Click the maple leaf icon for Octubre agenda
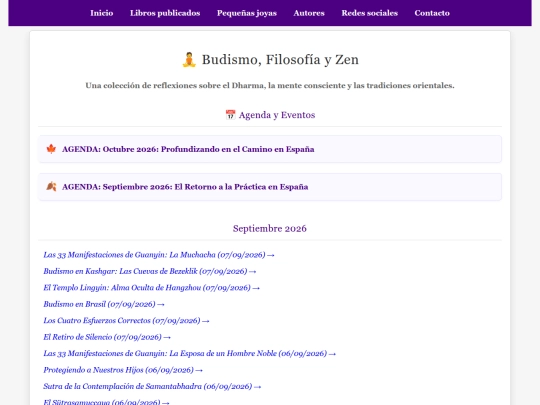 (x=51, y=149)
